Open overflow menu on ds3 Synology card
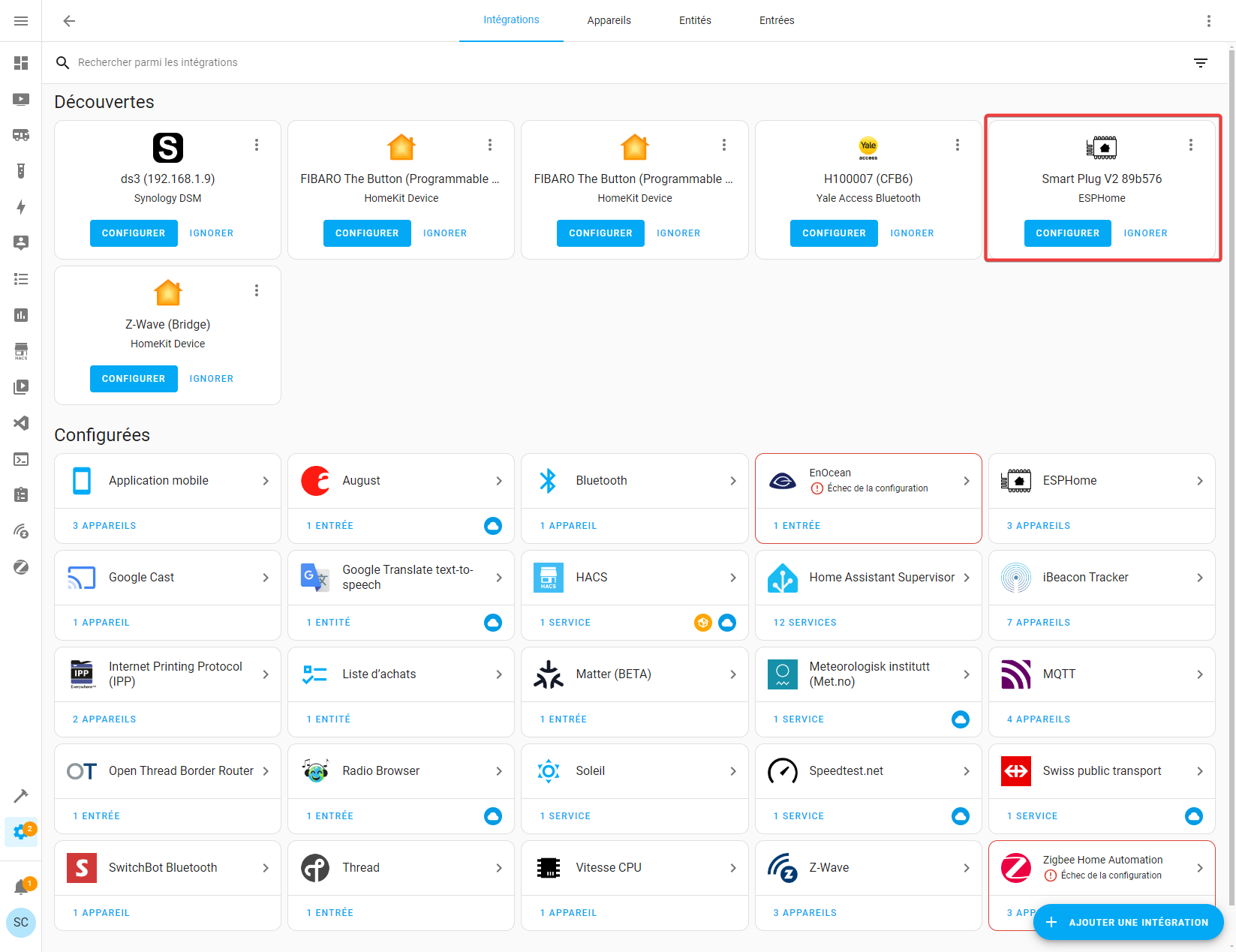Screen dimensions: 1236x952 (x=257, y=145)
